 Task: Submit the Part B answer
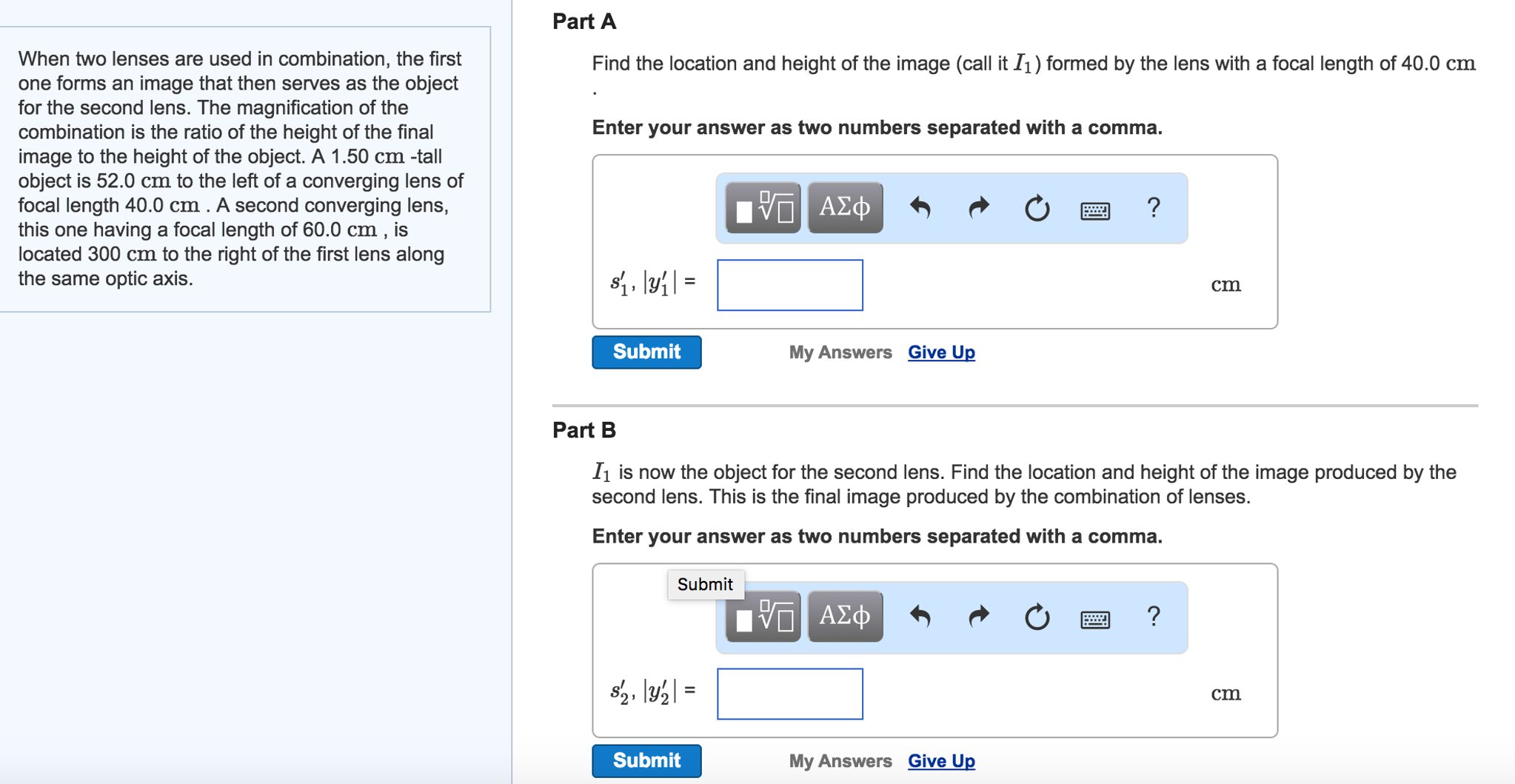[x=646, y=760]
